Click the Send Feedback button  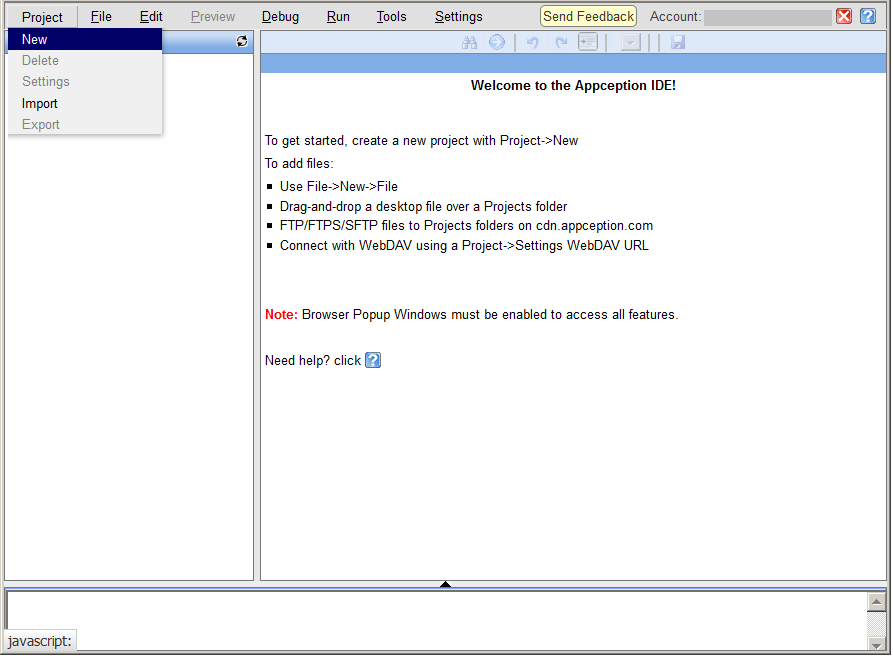point(588,17)
